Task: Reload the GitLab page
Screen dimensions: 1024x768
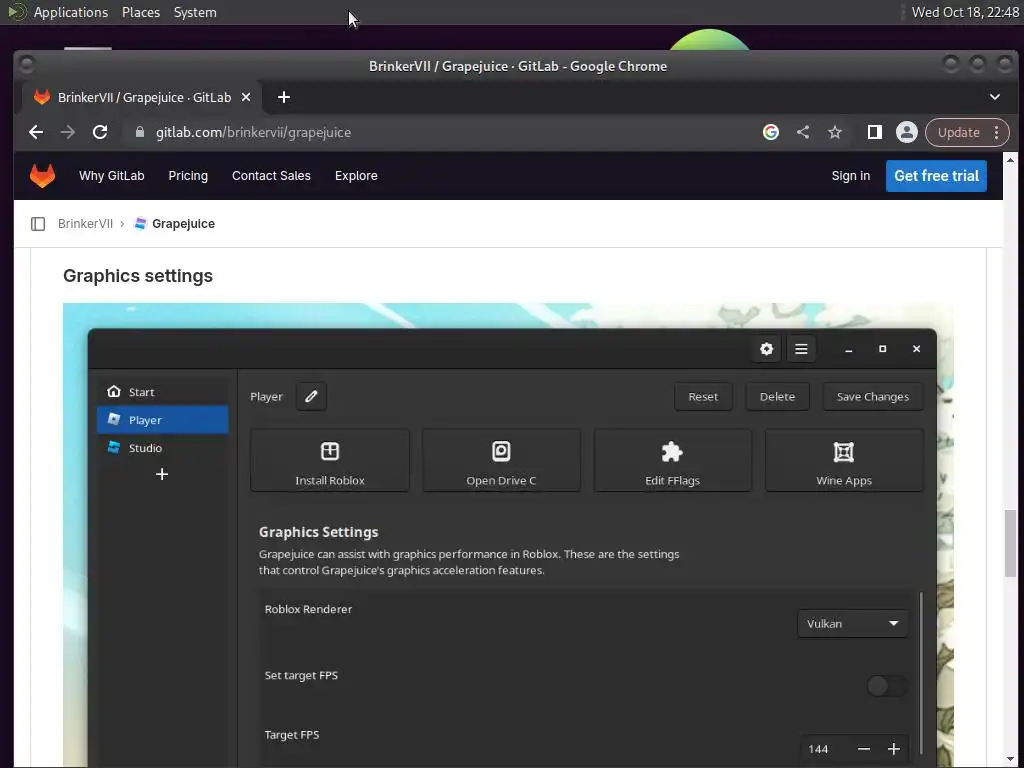Action: tap(100, 133)
